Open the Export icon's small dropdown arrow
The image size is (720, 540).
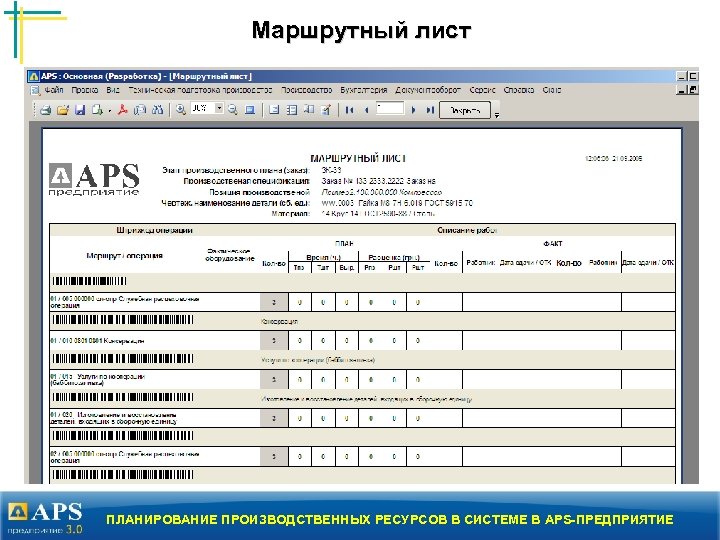(x=109, y=111)
